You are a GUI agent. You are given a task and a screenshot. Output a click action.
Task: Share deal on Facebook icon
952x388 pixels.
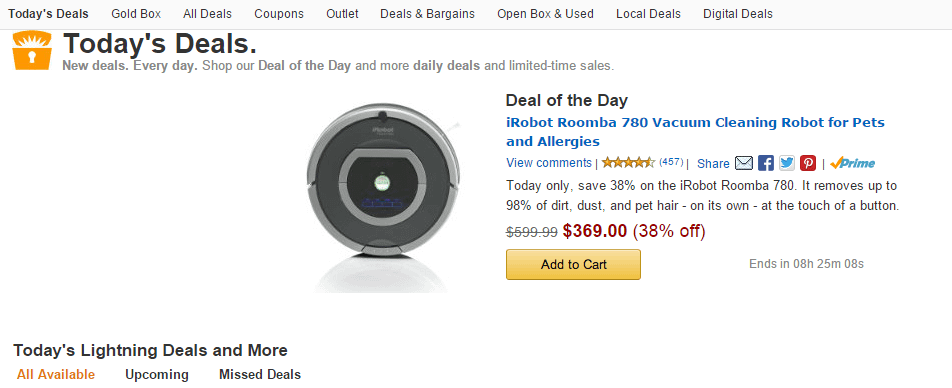click(x=766, y=163)
